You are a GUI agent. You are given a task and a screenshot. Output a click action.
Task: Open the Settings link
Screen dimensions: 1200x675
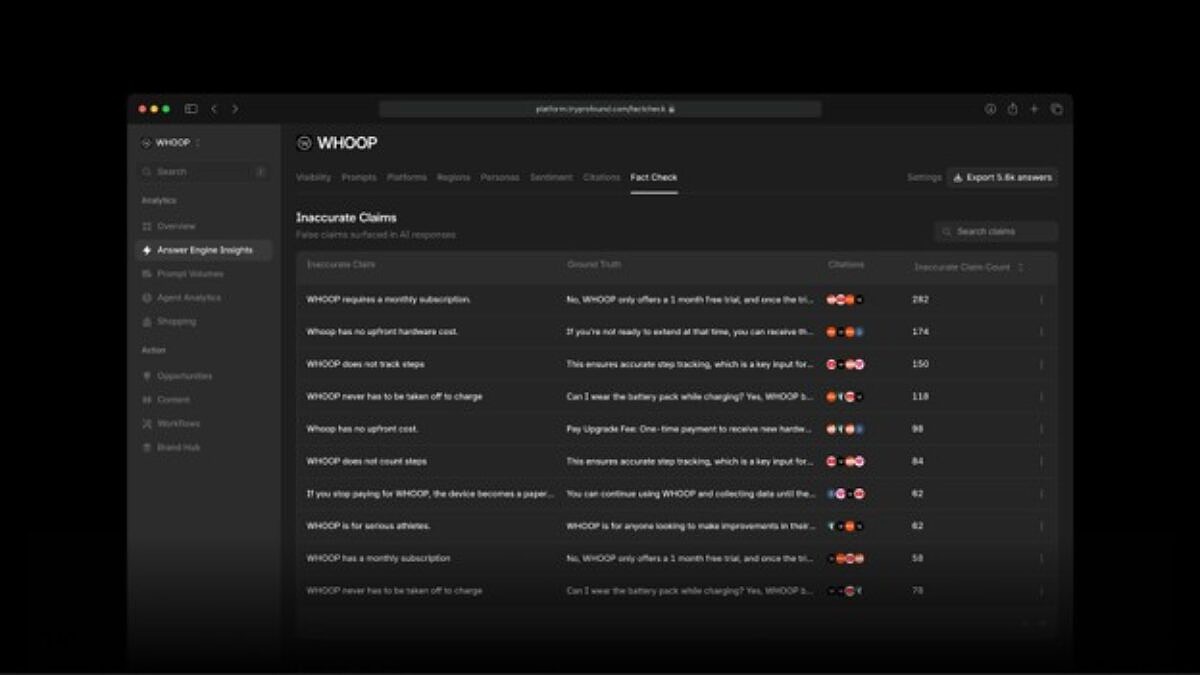(x=924, y=177)
